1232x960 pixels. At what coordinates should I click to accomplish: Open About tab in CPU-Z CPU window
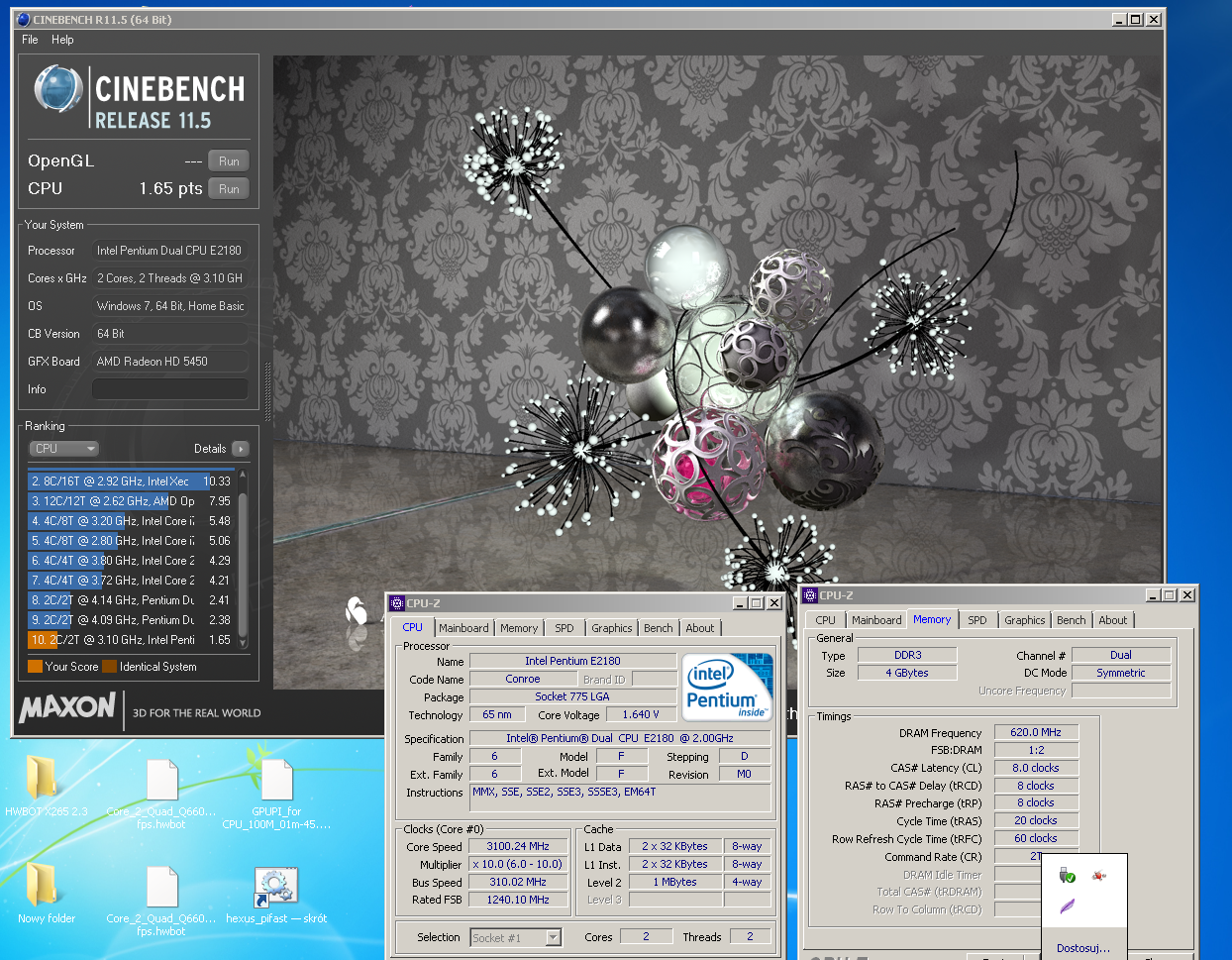click(700, 628)
